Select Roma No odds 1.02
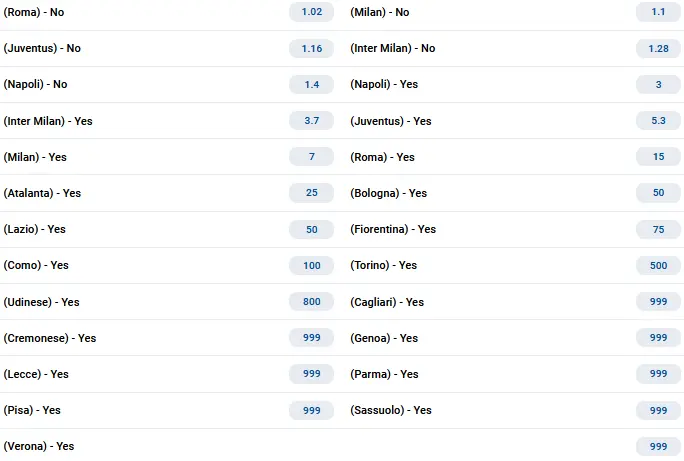684x461 pixels. [311, 12]
